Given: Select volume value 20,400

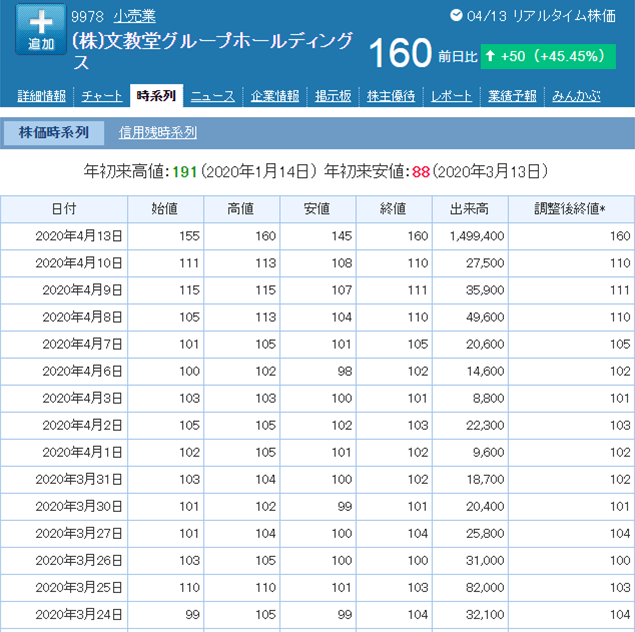Looking at the screenshot, I should point(485,506).
